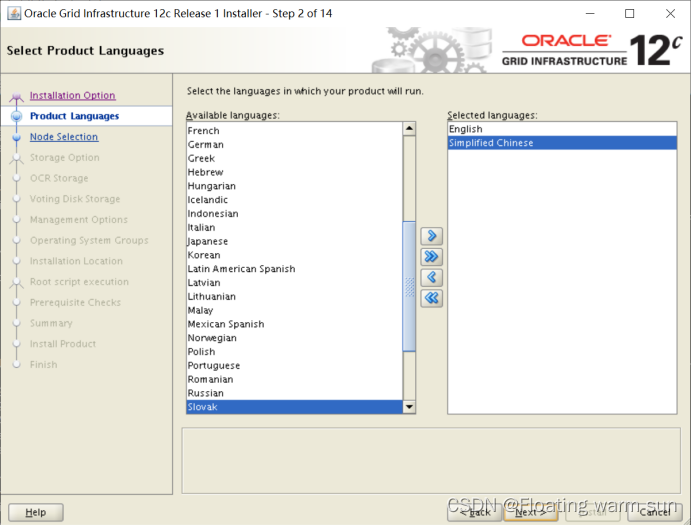
Task: Select Japanese in Available languages
Action: (294, 241)
